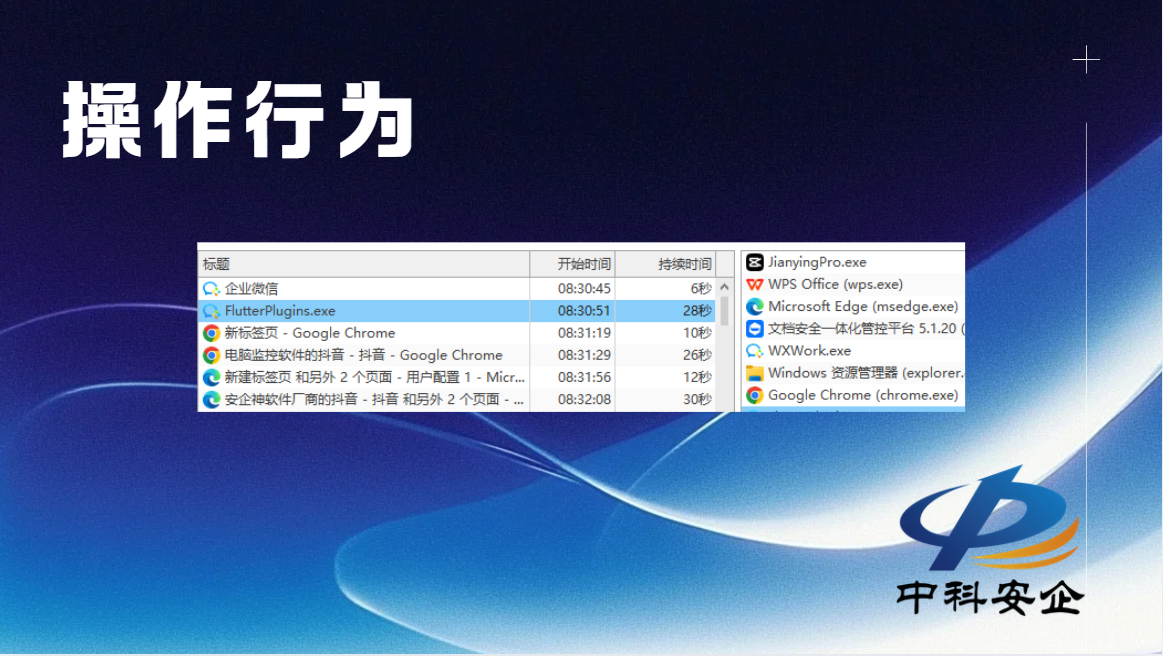Select JianyingPro.exe in the process list
The width and height of the screenshot is (1163, 656).
[x=817, y=262]
